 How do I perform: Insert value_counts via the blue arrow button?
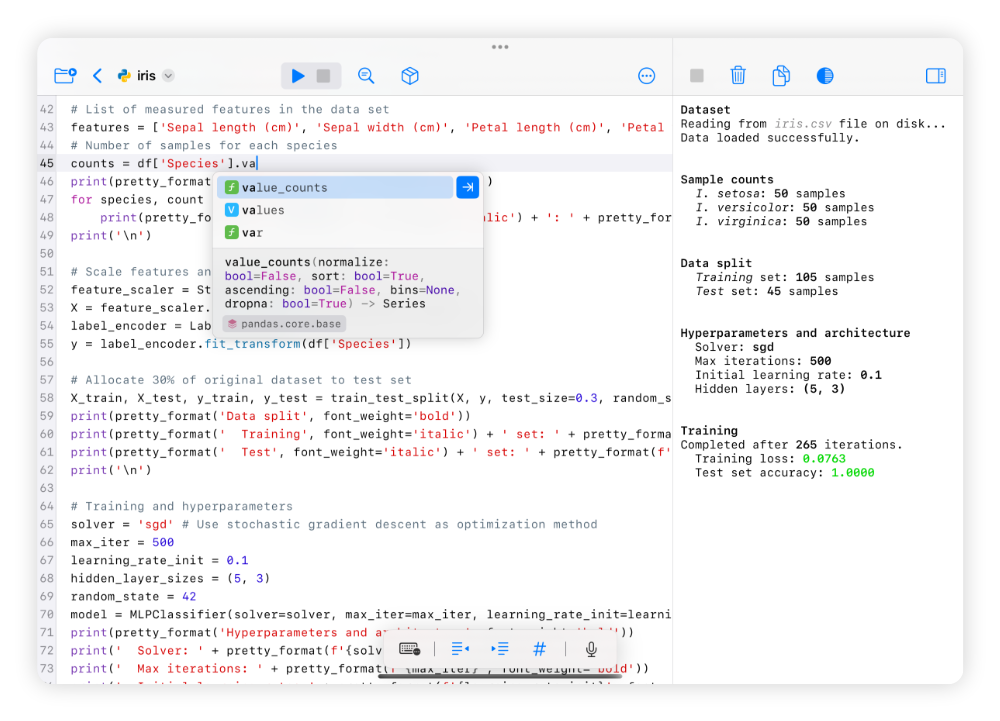(467, 187)
